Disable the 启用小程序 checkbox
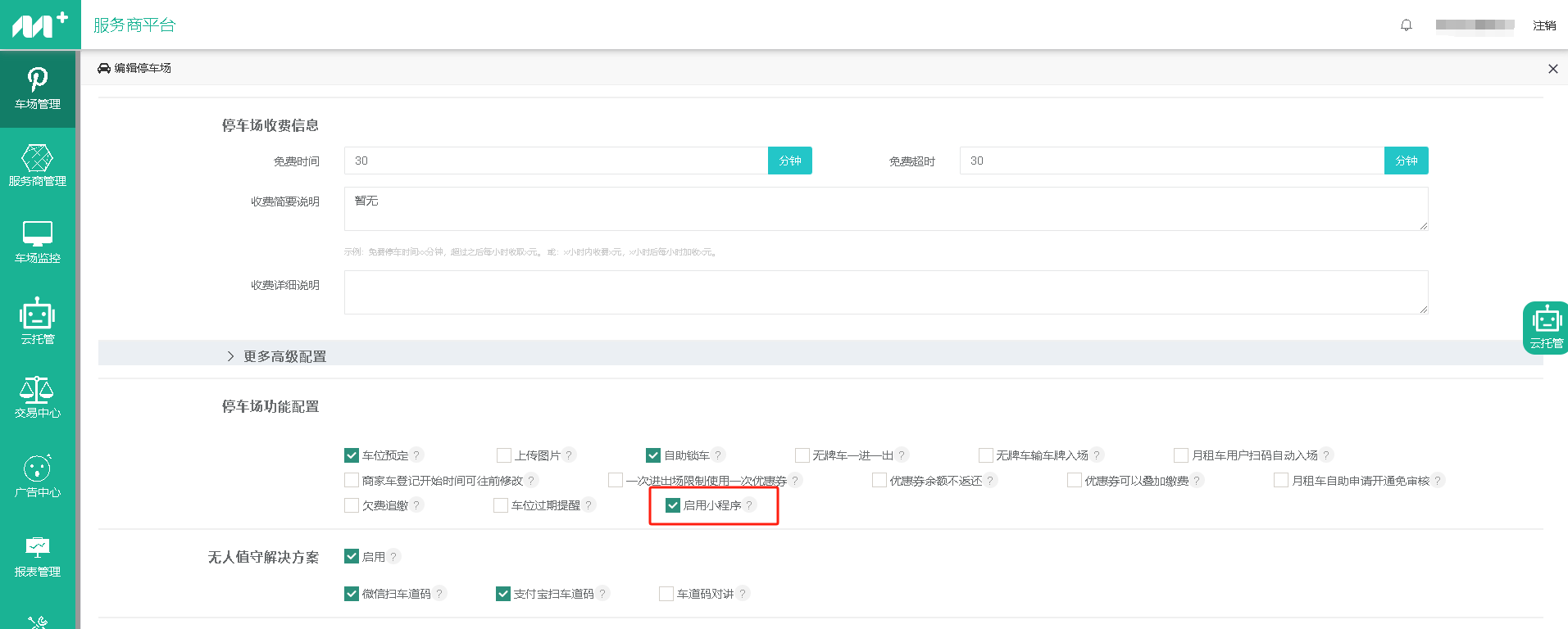The width and height of the screenshot is (1568, 629). pos(673,505)
